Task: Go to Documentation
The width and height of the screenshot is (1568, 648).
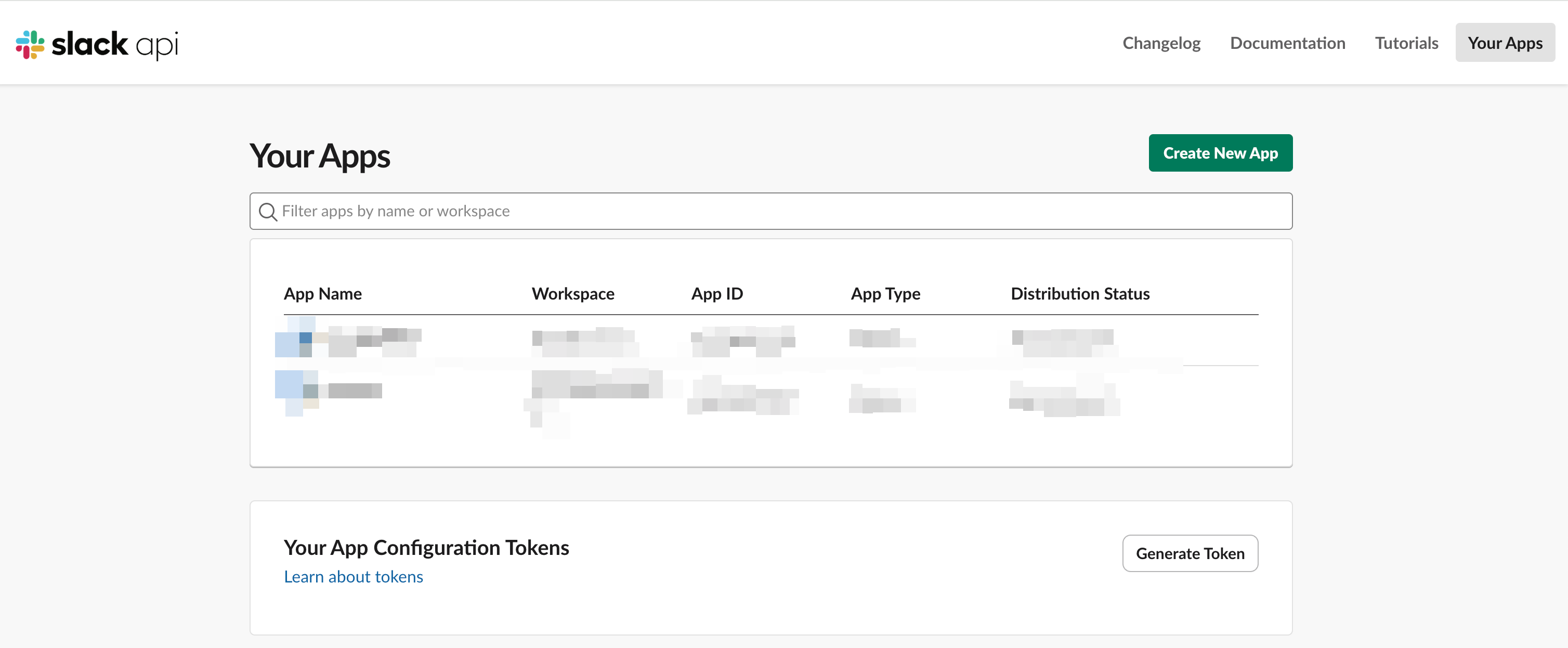Action: pyautogui.click(x=1287, y=43)
